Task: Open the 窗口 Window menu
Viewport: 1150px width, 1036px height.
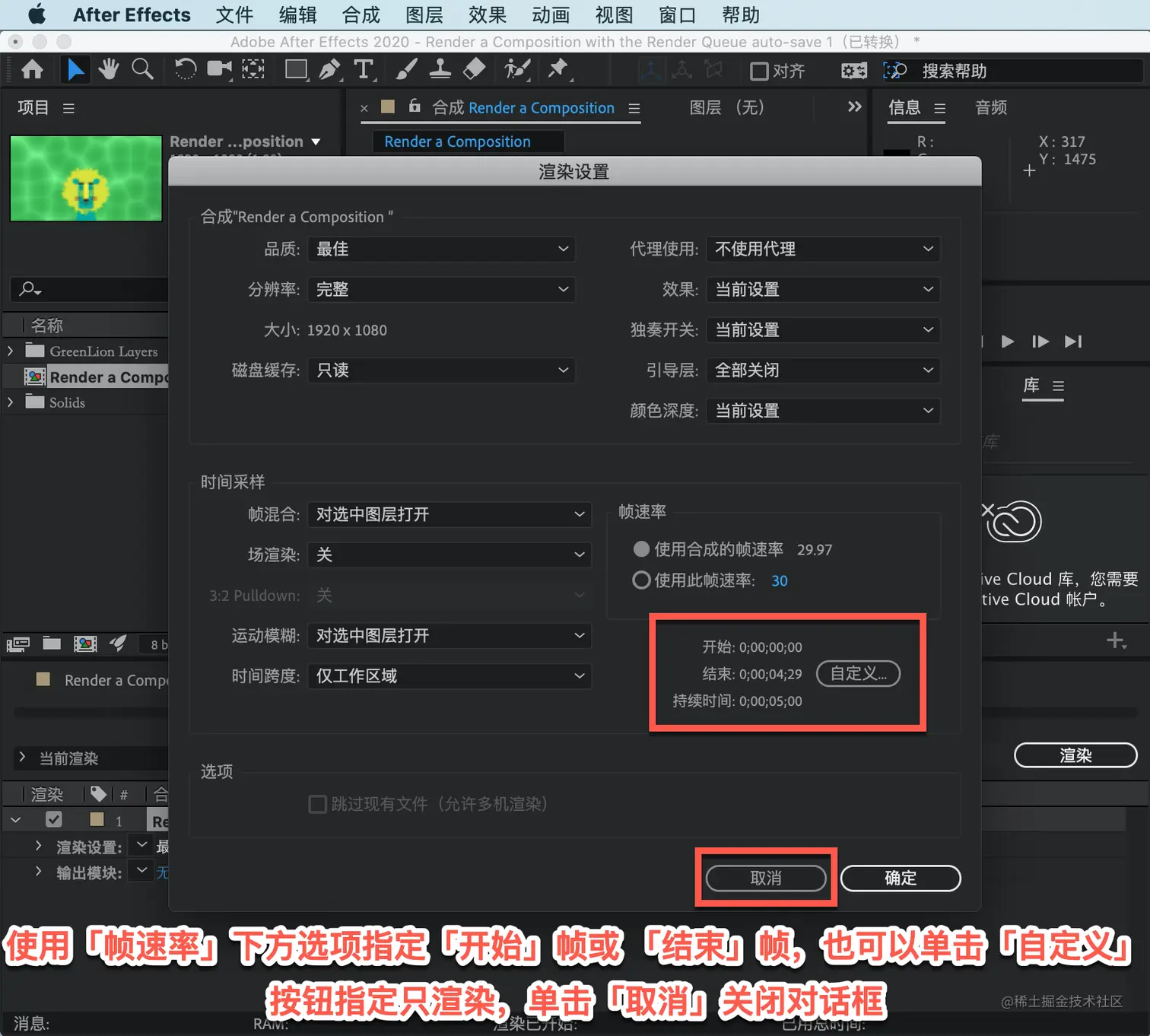Action: click(x=677, y=15)
